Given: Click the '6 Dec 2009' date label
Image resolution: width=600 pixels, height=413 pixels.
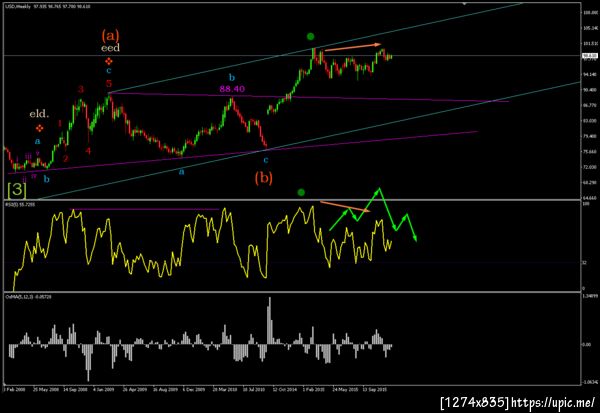Looking at the screenshot, I should click(195, 389).
